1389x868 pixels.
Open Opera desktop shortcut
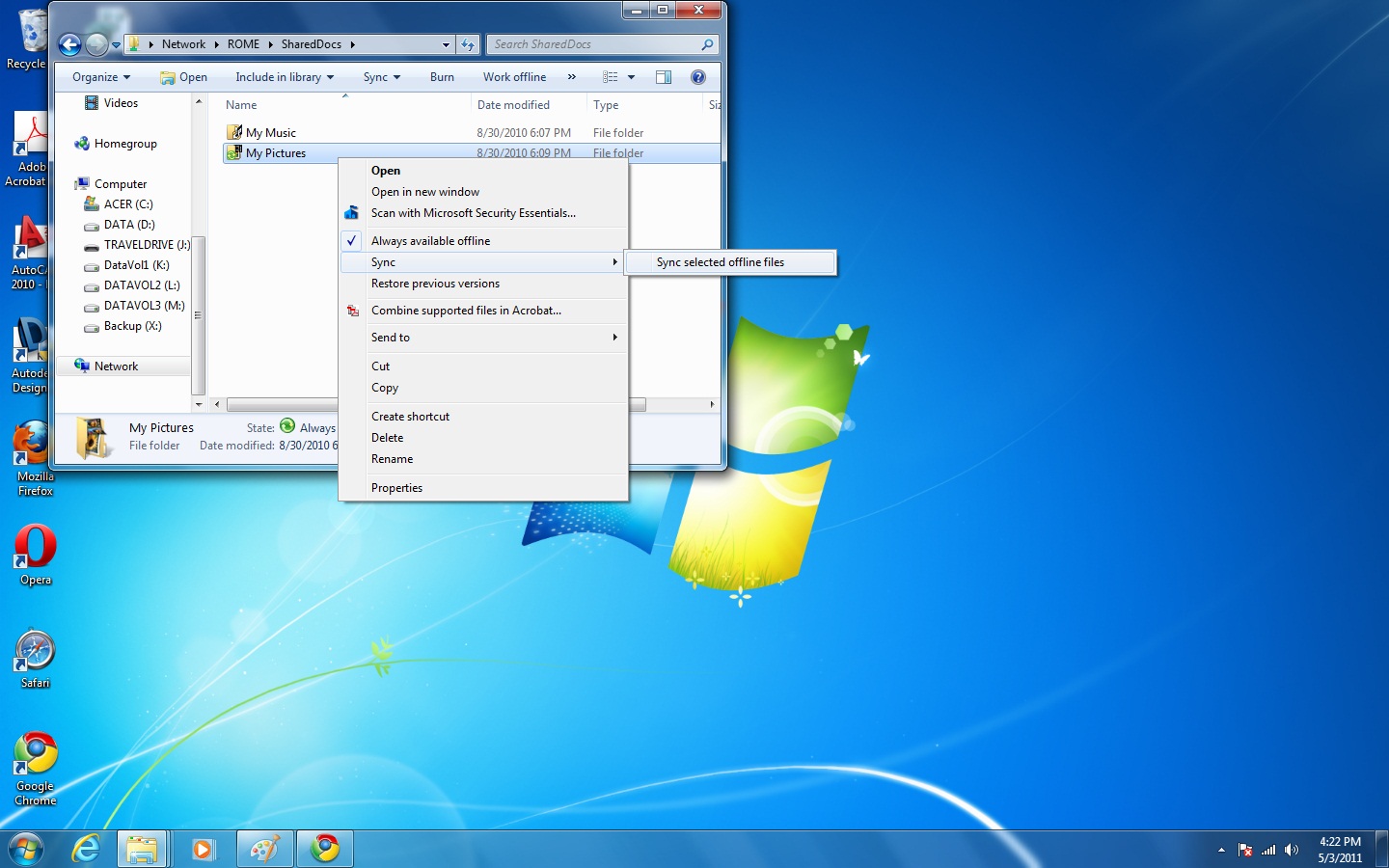click(x=35, y=556)
